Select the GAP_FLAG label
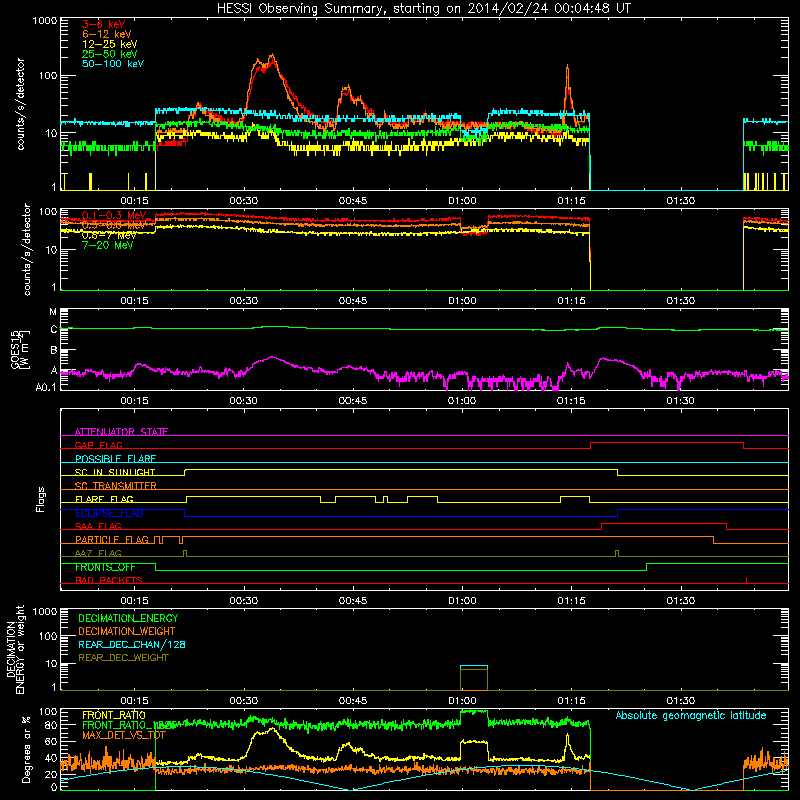The height and width of the screenshot is (800, 800). coord(98,445)
